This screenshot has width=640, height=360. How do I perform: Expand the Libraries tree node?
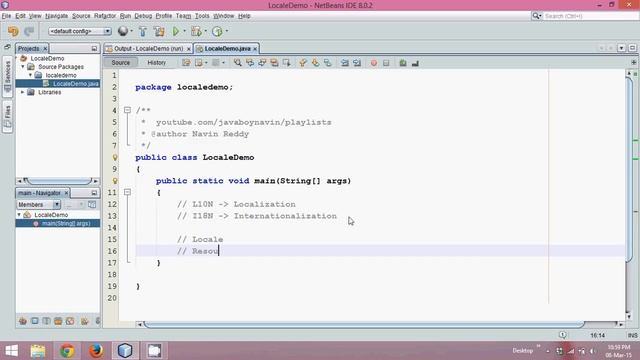click(23, 92)
